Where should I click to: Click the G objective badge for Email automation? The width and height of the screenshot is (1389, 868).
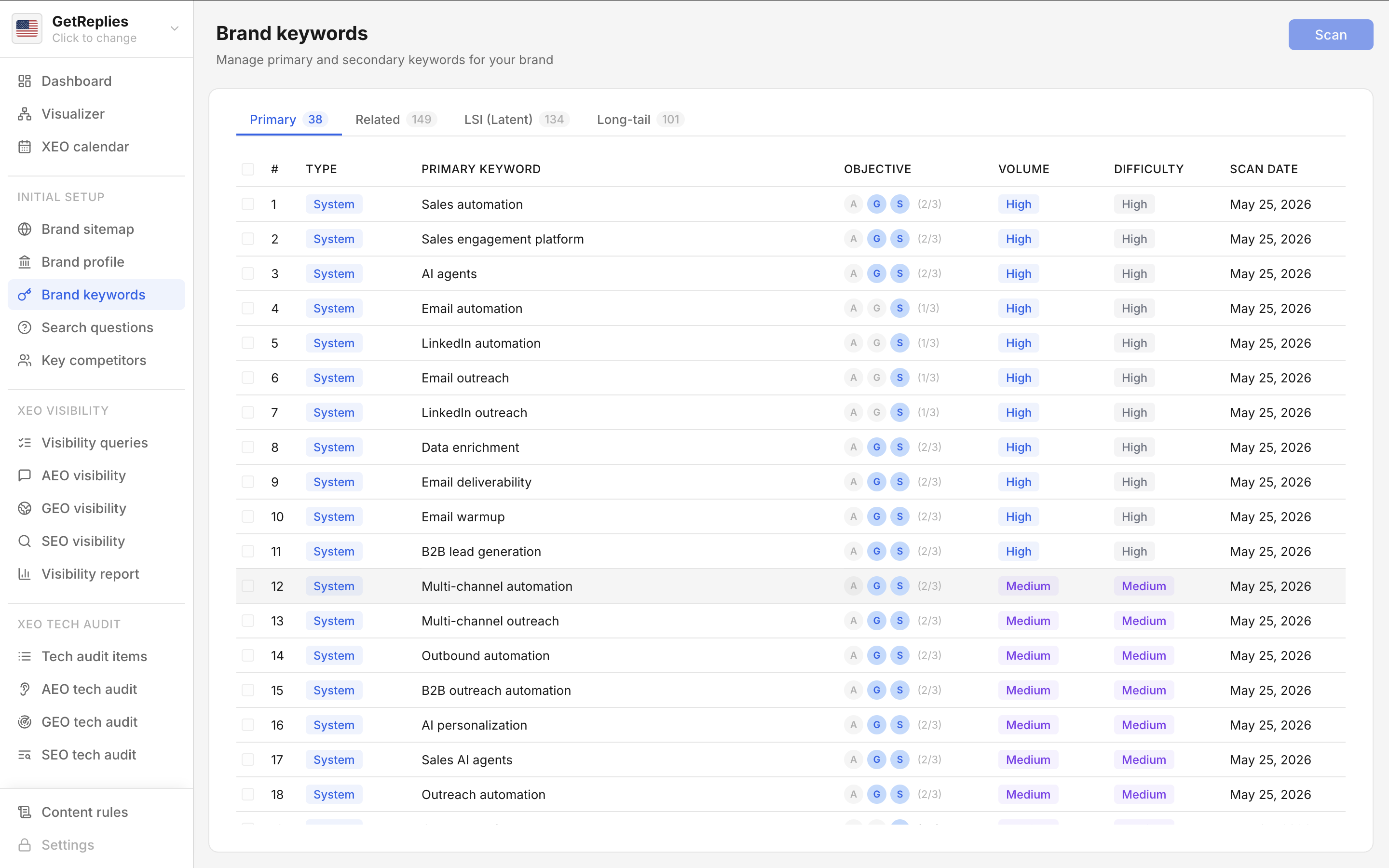tap(876, 308)
